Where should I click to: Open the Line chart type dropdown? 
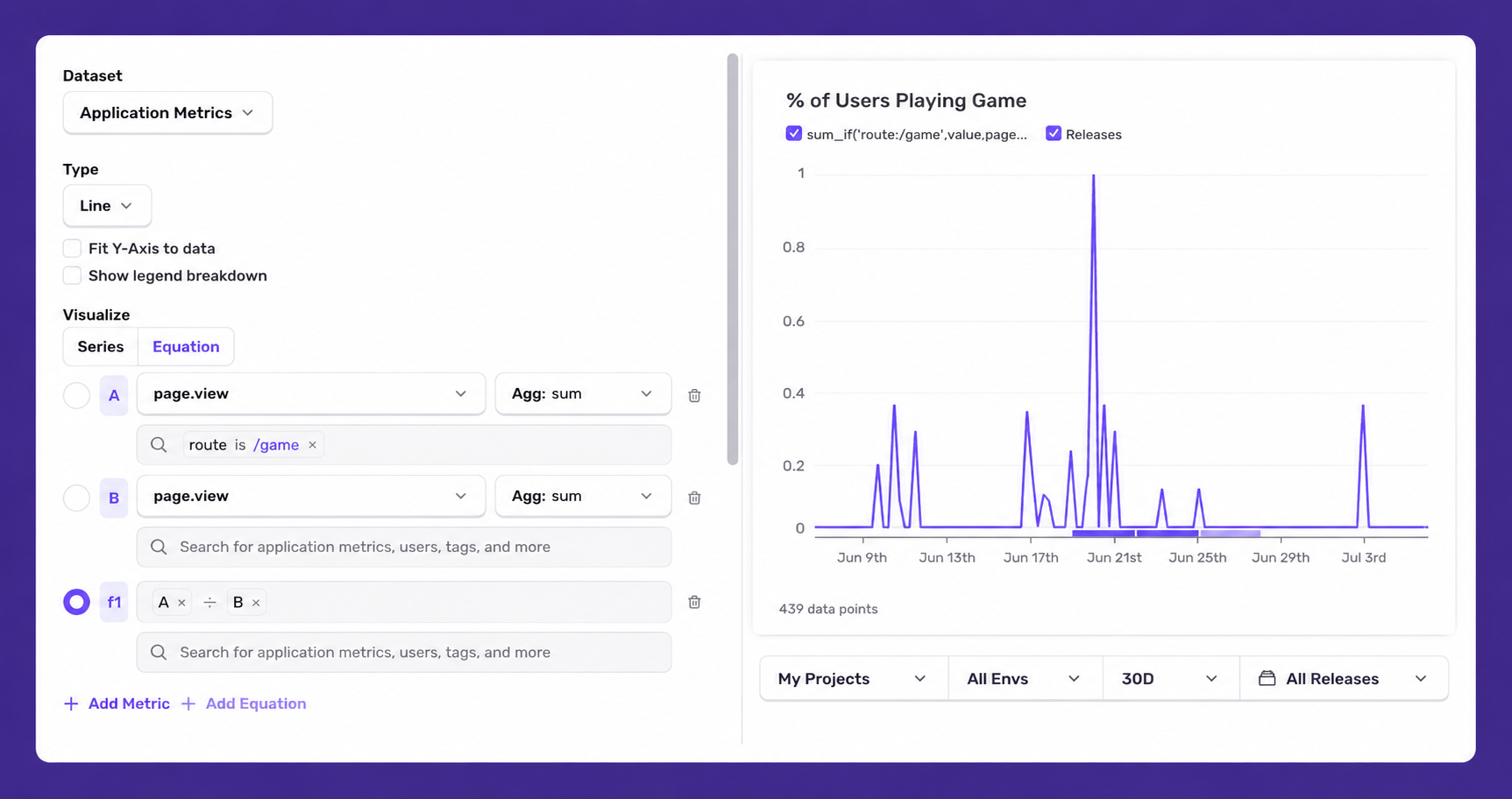(x=107, y=206)
